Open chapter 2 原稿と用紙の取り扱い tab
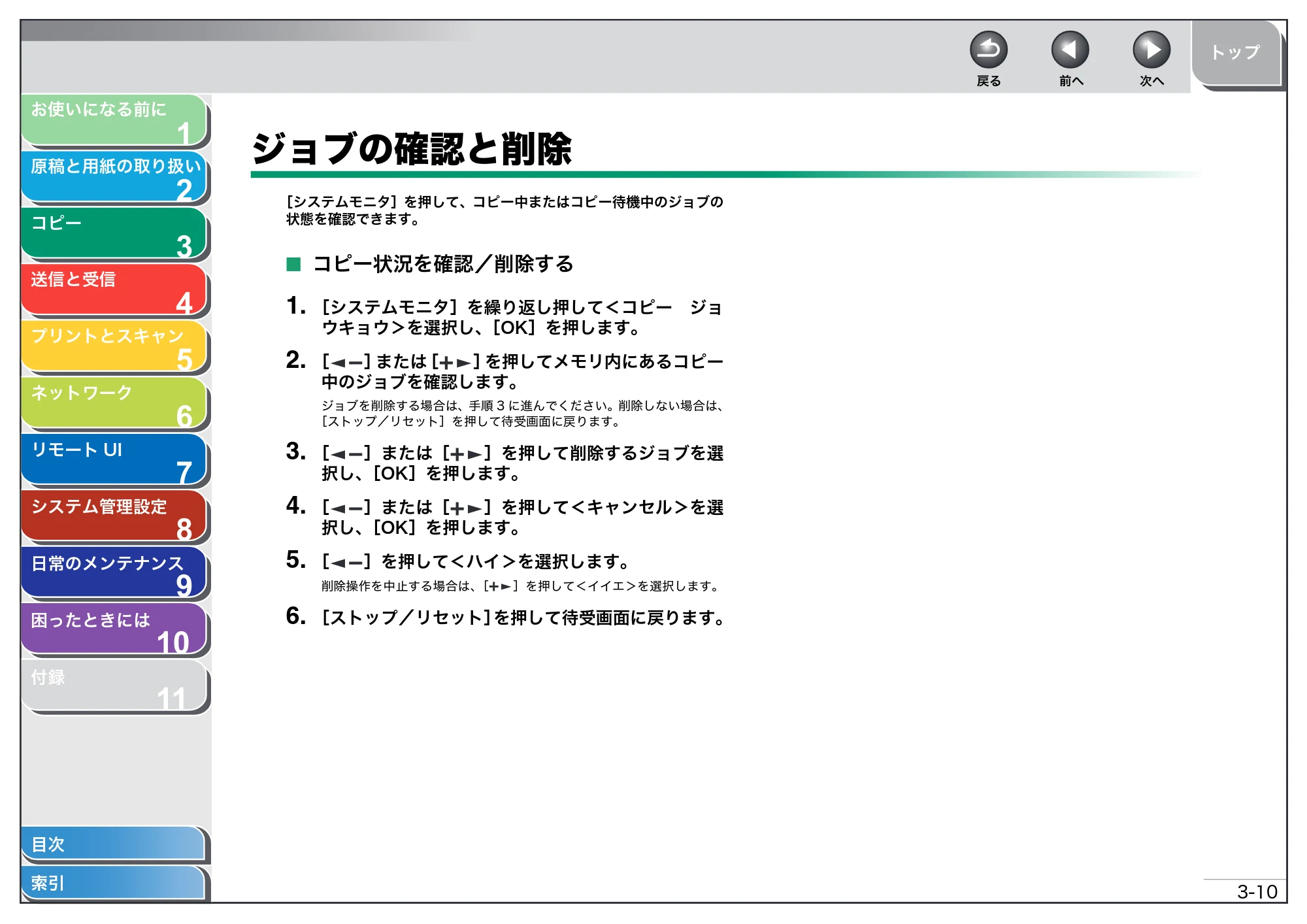 (114, 176)
